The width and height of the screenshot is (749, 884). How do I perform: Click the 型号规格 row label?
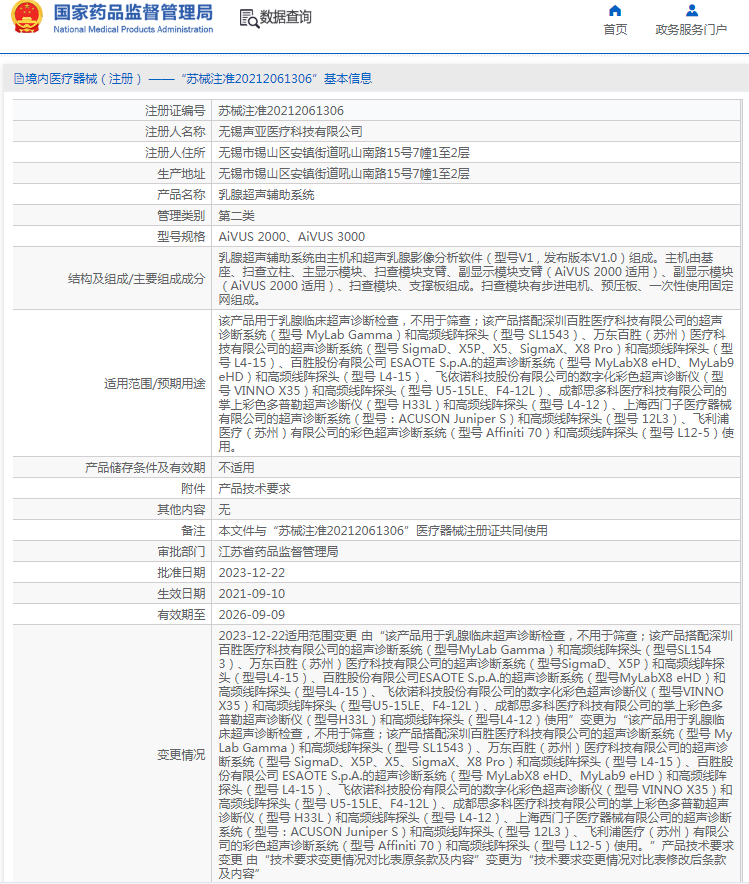pos(181,237)
